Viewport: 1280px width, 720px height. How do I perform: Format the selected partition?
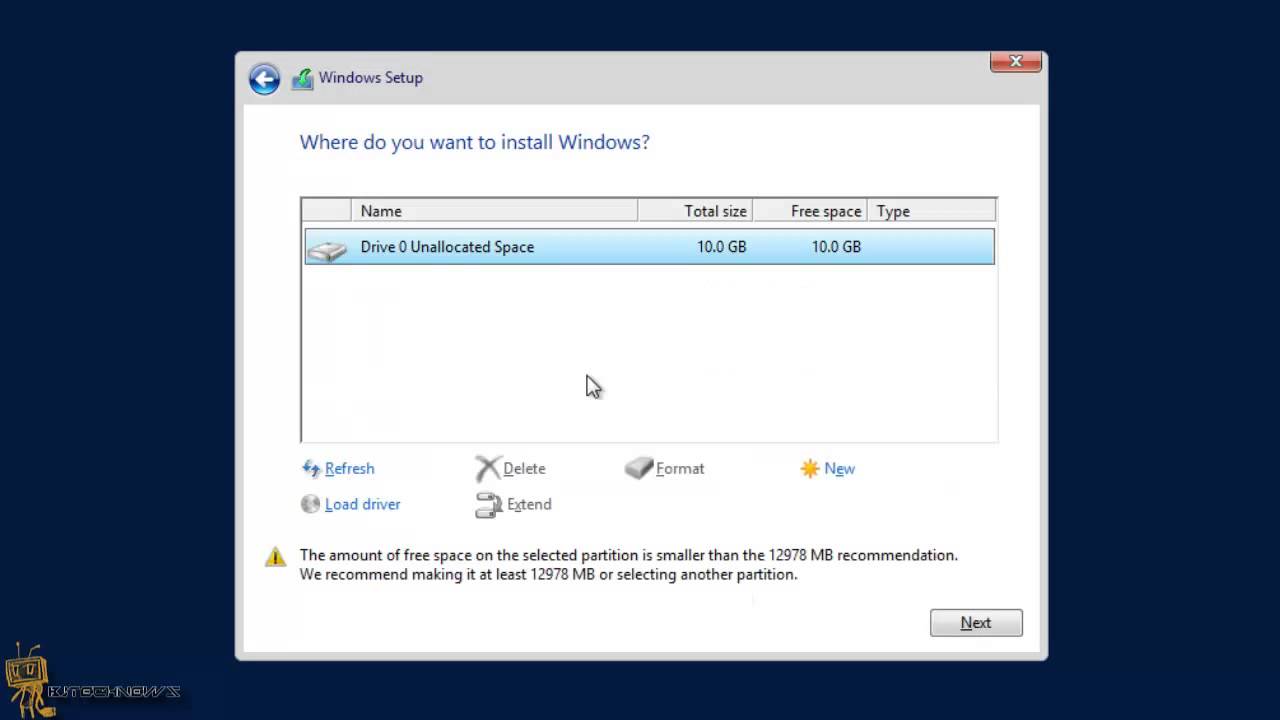pos(680,468)
